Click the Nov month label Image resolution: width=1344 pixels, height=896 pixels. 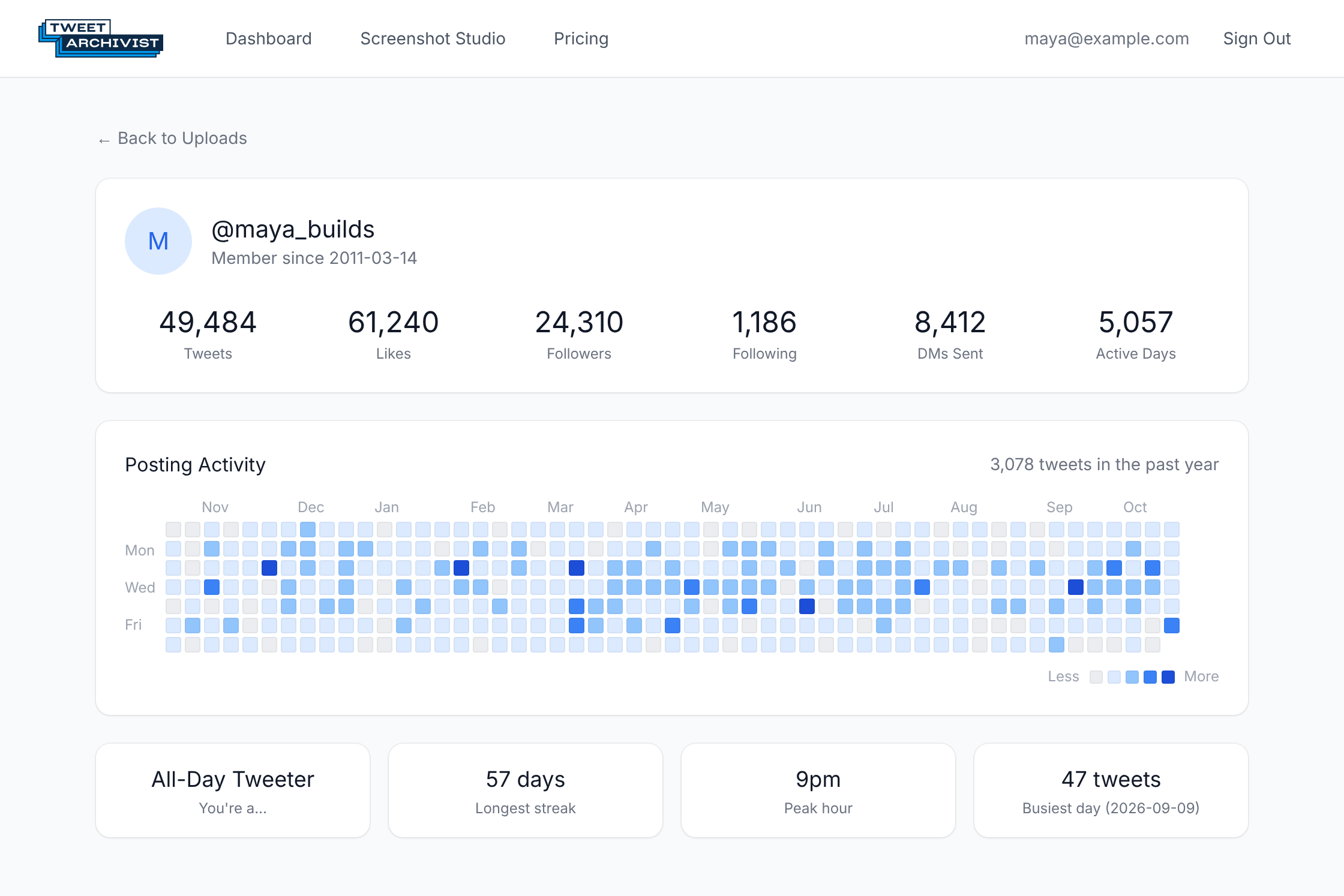215,507
